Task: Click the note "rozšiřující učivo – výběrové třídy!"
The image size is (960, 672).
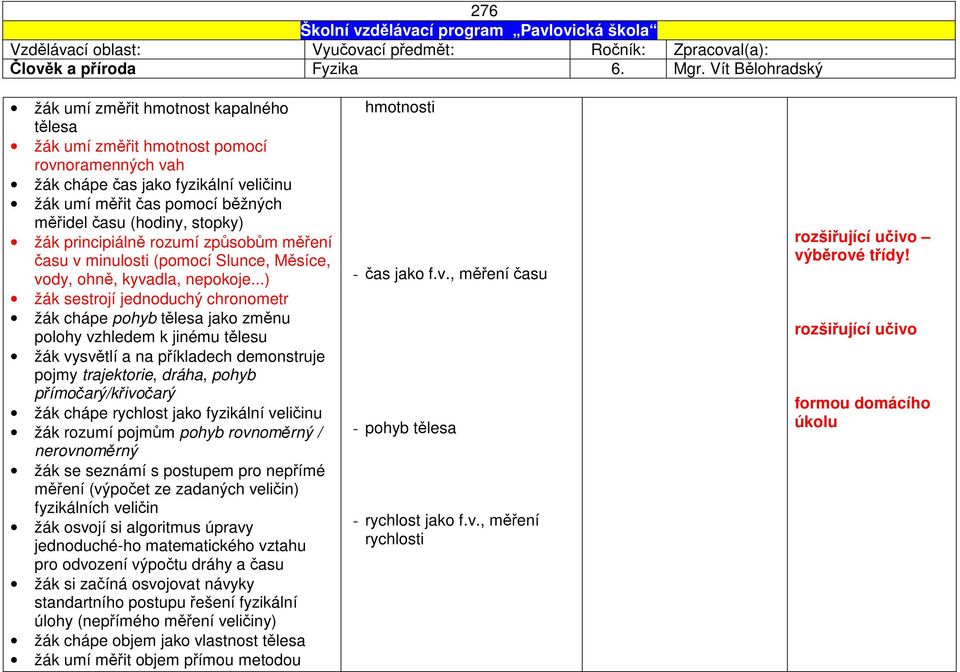Action: [862, 246]
